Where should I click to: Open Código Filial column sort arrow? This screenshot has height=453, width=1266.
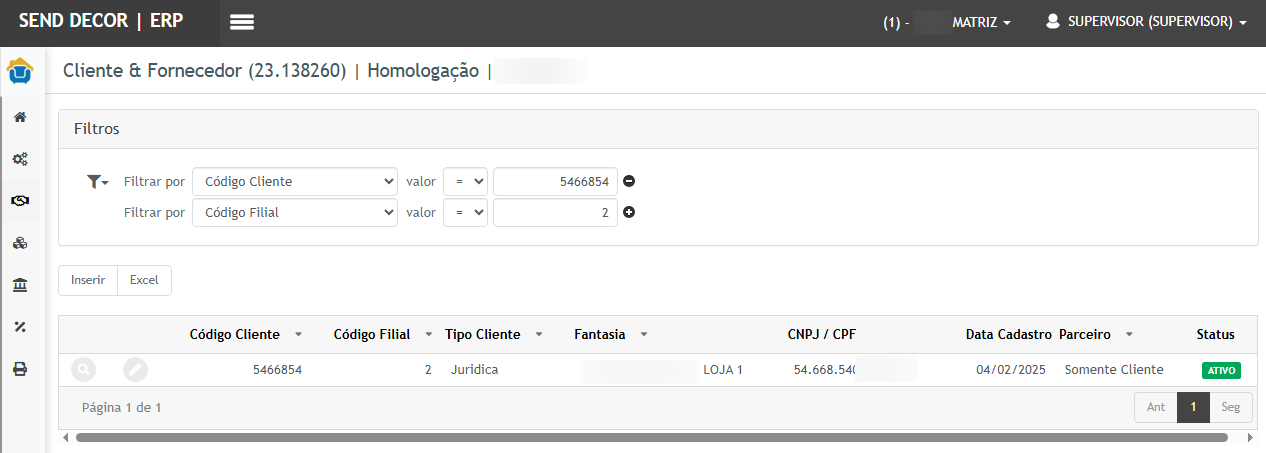tap(429, 335)
